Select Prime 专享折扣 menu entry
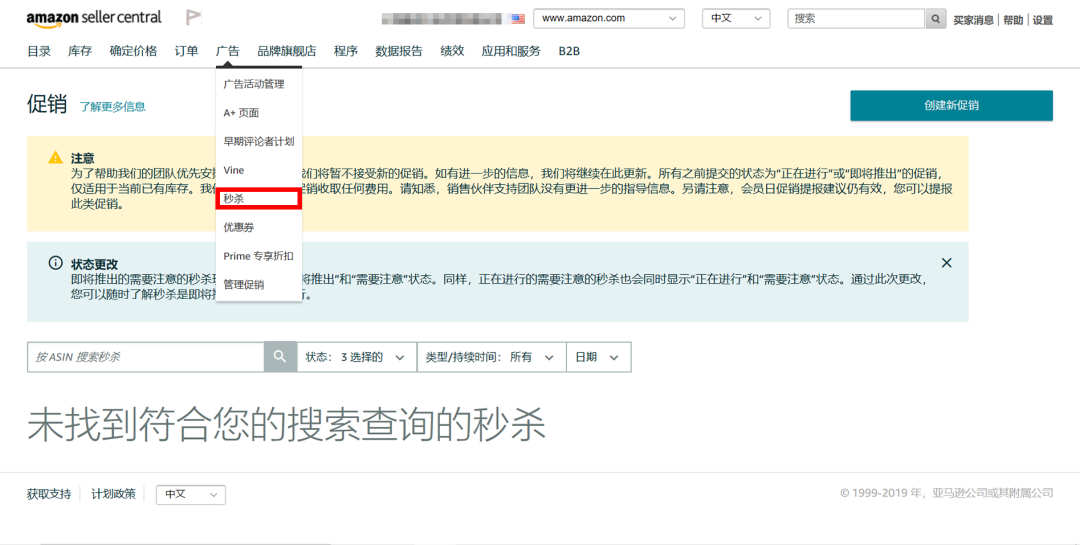Viewport: 1080px width, 545px height. 258,256
